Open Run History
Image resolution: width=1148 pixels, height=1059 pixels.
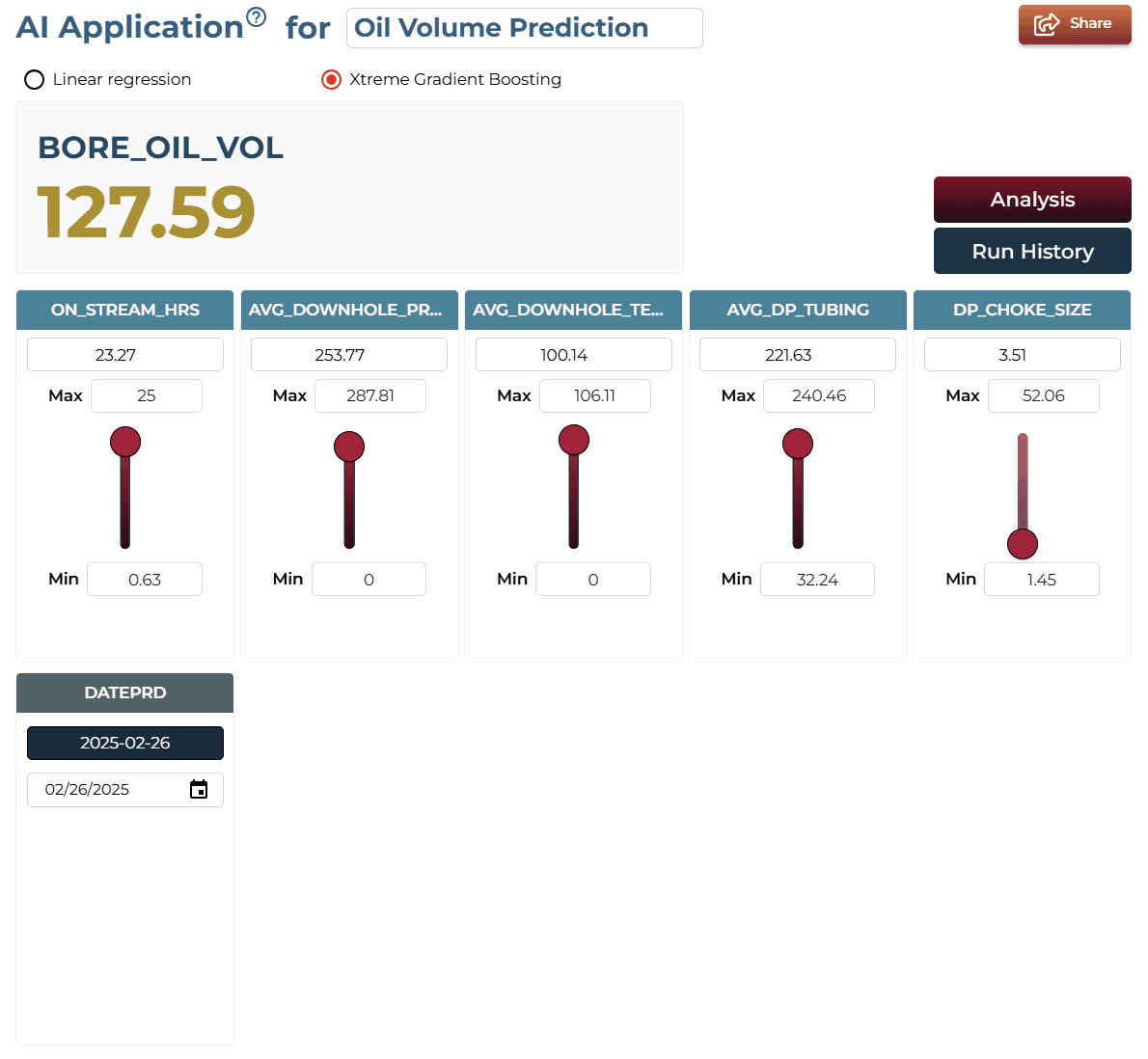1031,251
